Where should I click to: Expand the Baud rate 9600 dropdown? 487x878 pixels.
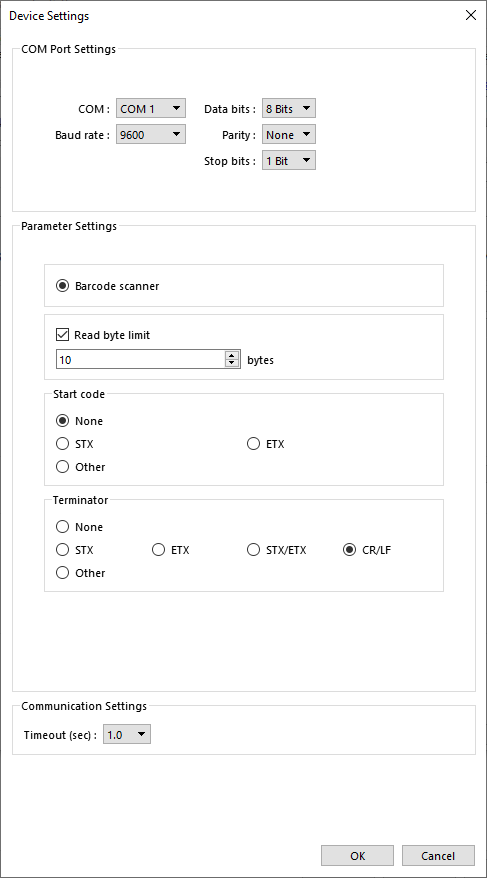point(151,134)
